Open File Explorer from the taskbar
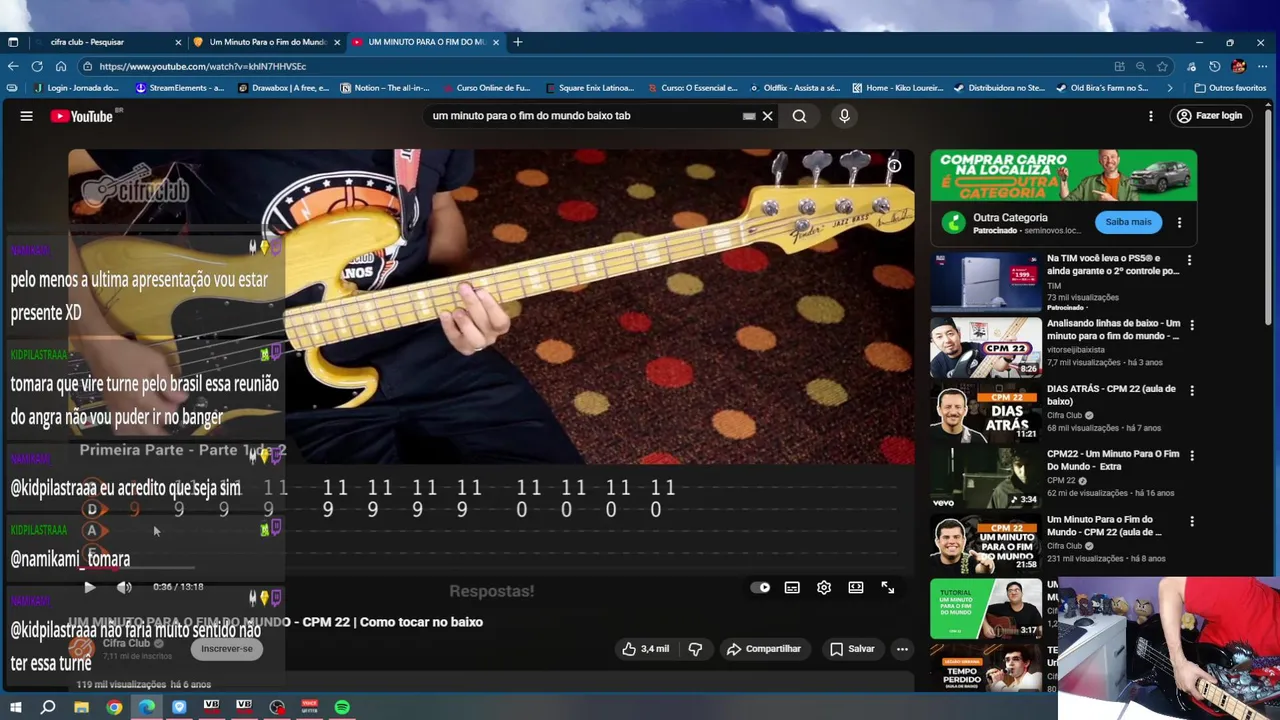This screenshot has width=1280, height=720. (82, 707)
